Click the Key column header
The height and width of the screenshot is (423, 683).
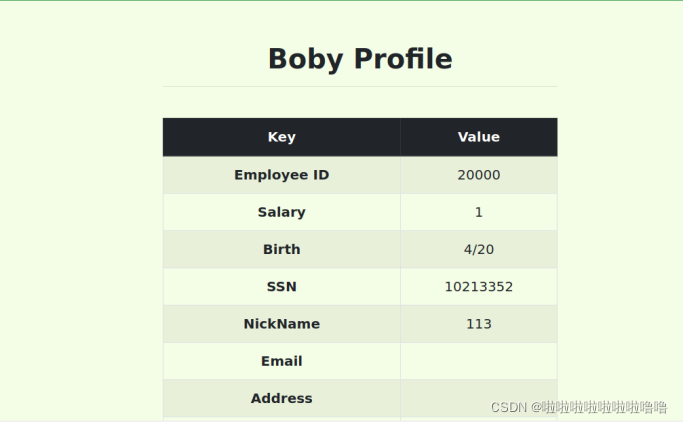pyautogui.click(x=281, y=137)
